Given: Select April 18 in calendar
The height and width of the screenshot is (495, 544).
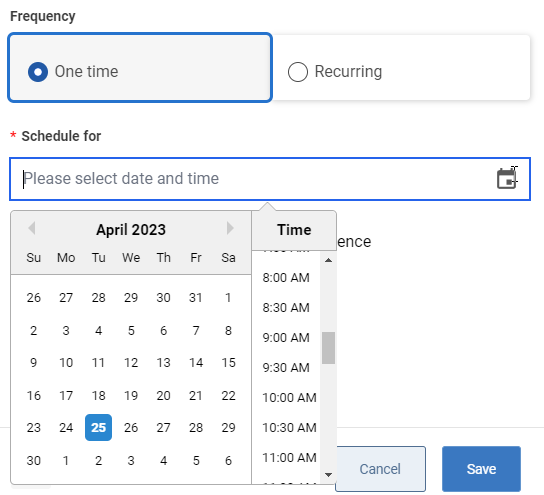Looking at the screenshot, I should (99, 395).
